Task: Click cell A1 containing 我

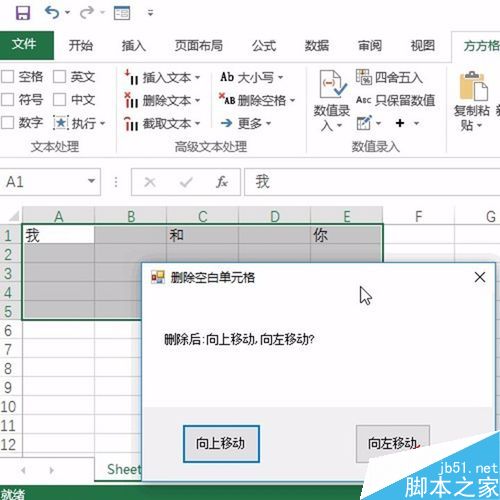Action: click(59, 235)
